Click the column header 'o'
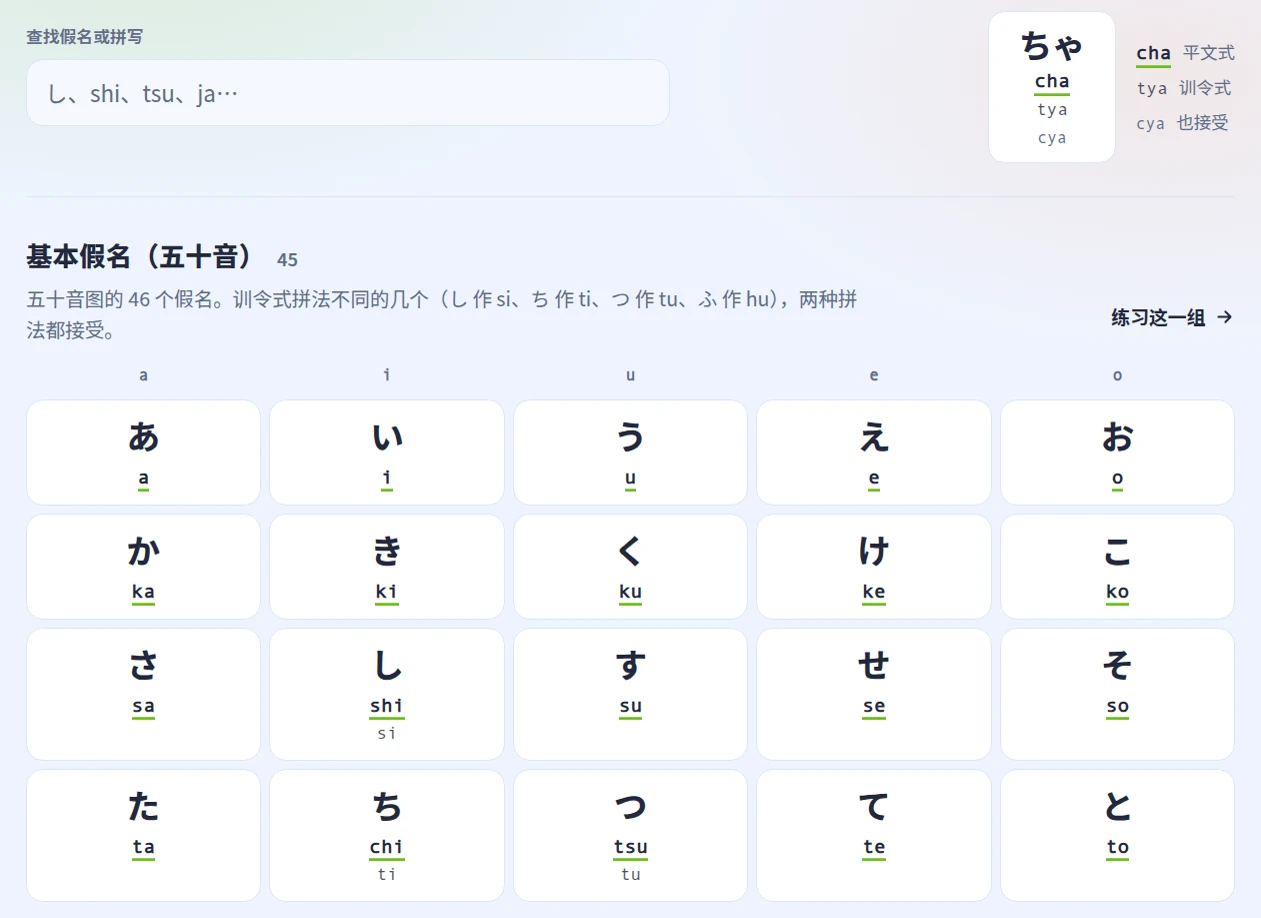Viewport: 1261px width, 918px height. point(1117,376)
